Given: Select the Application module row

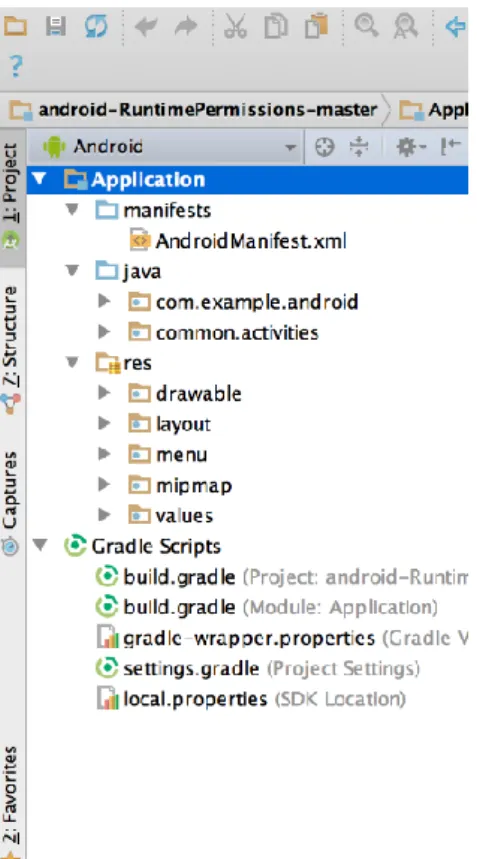Looking at the screenshot, I should point(247,180).
